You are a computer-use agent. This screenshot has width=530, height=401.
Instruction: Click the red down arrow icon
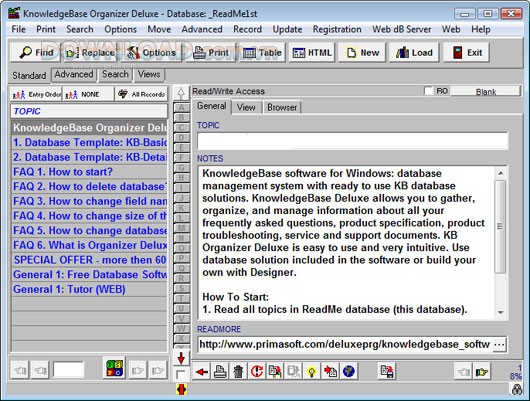181,358
